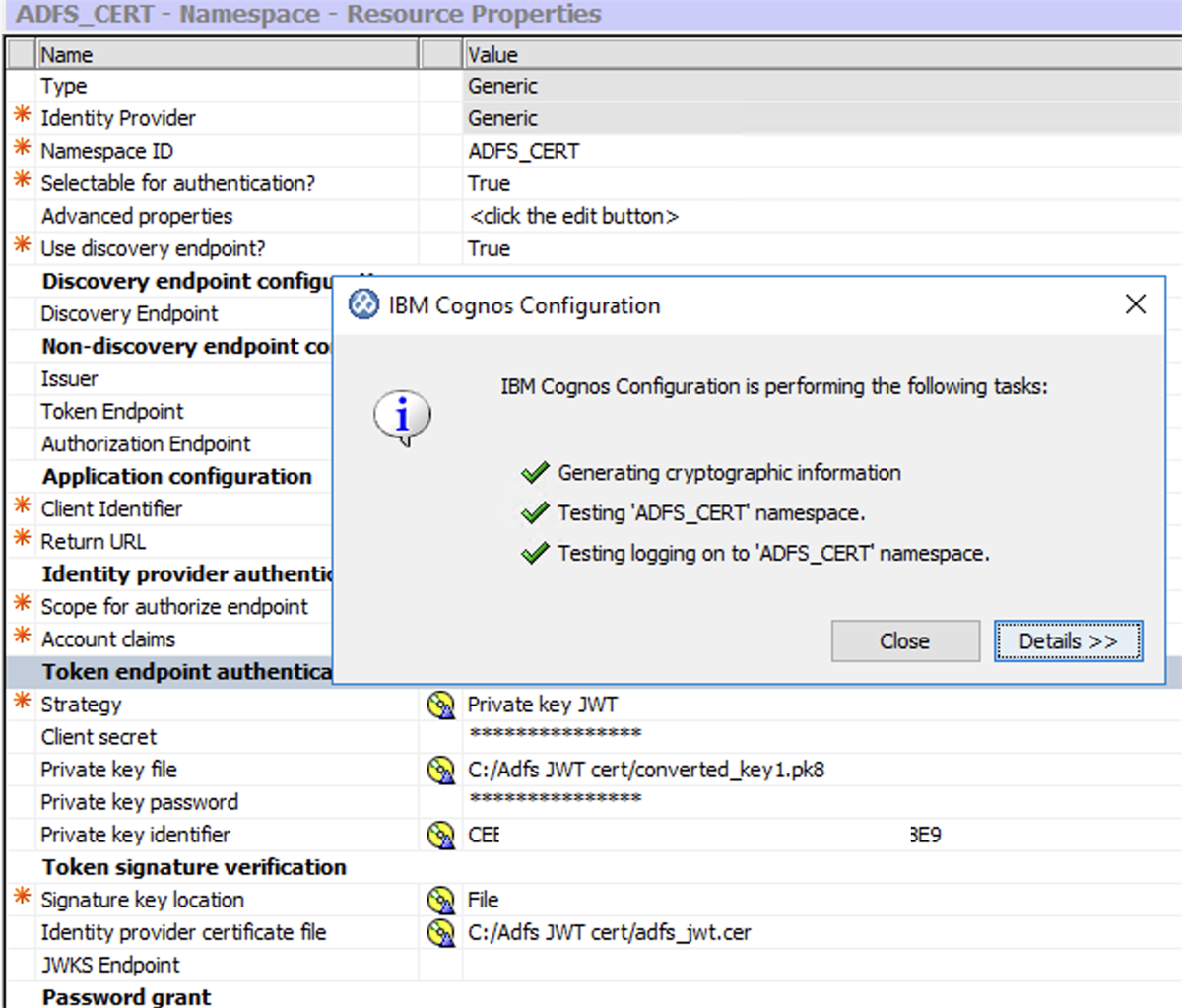Select the JWKS Endpoint row label

tap(110, 965)
